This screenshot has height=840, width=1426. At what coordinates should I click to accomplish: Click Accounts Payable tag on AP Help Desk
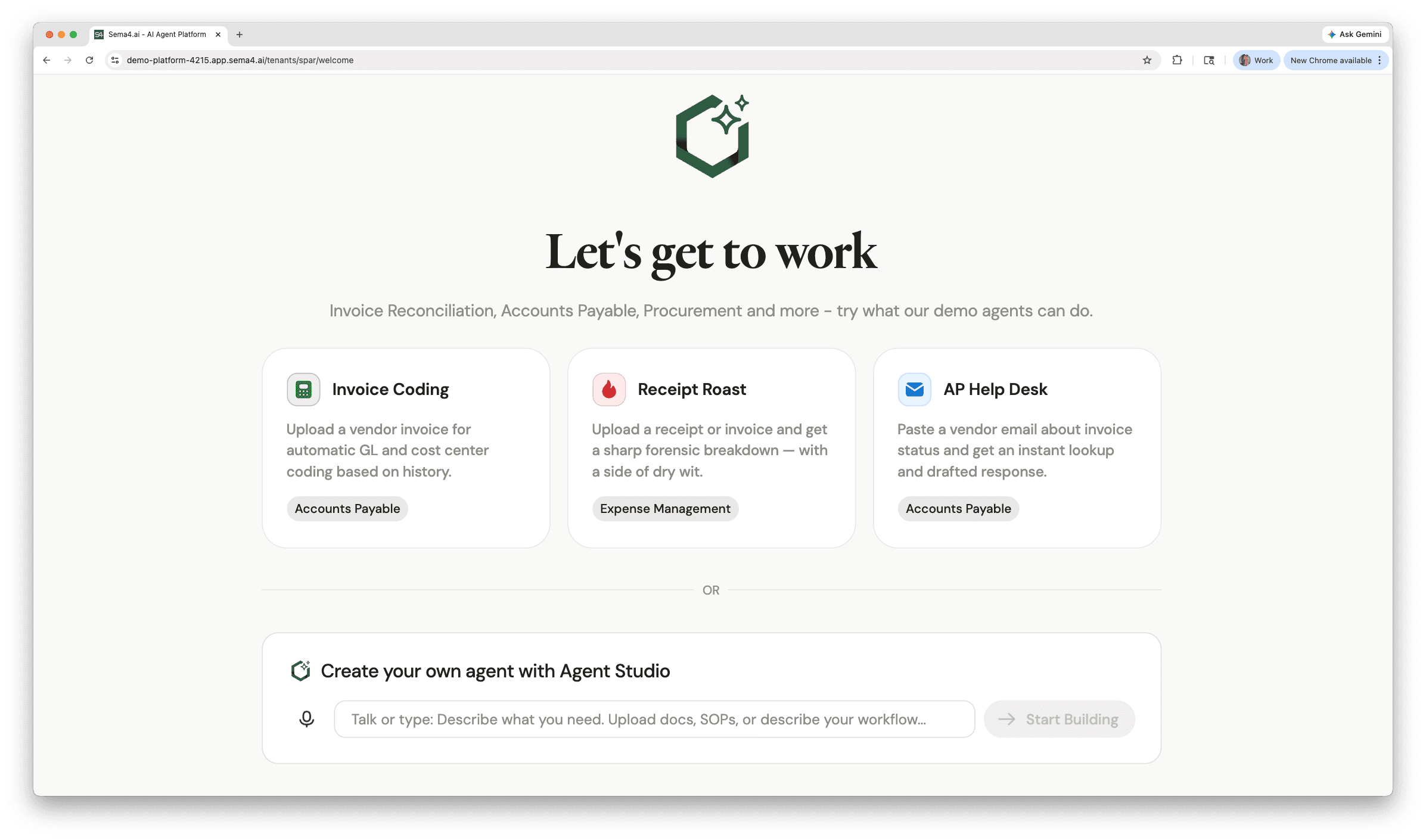click(x=958, y=509)
